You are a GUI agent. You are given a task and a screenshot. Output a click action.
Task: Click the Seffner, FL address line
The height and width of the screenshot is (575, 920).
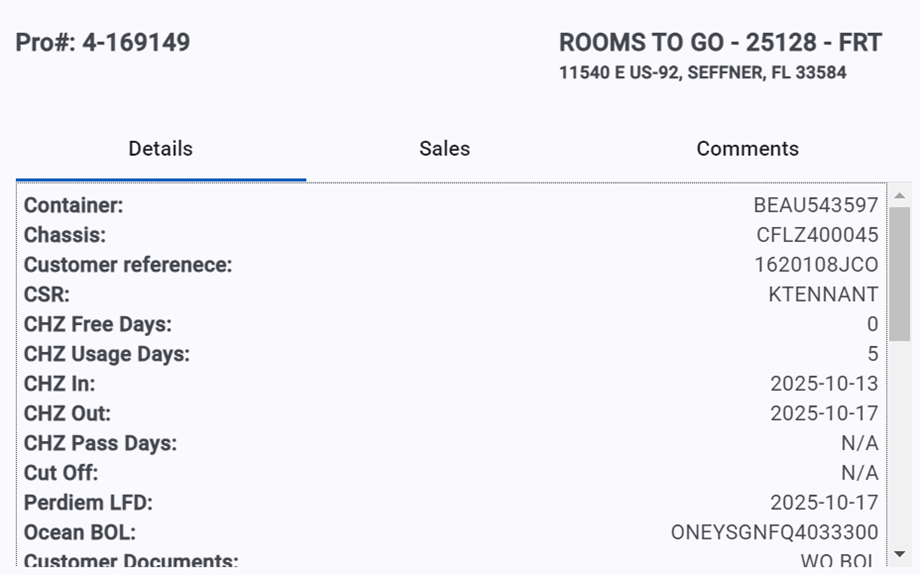[702, 73]
